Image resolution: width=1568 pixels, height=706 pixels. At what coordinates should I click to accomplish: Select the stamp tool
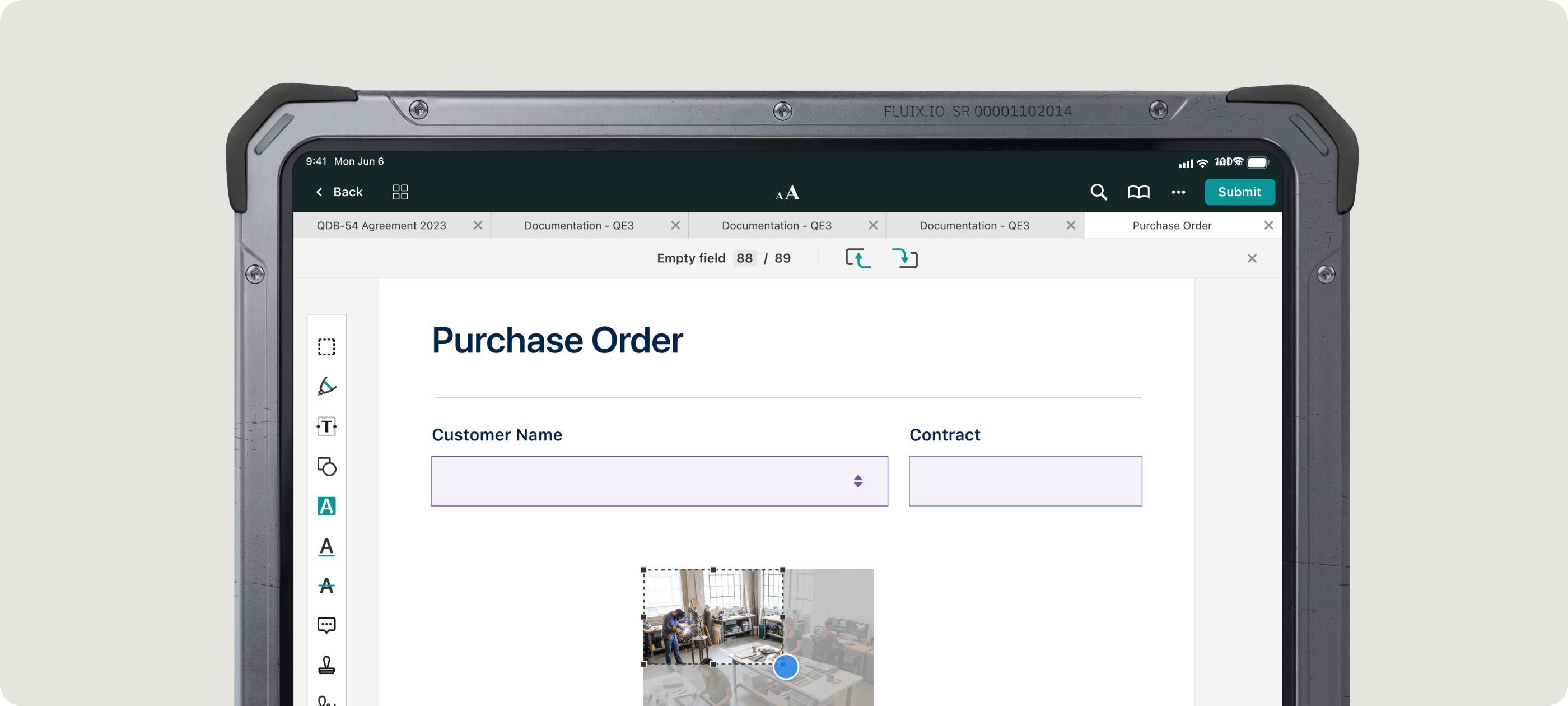point(326,665)
